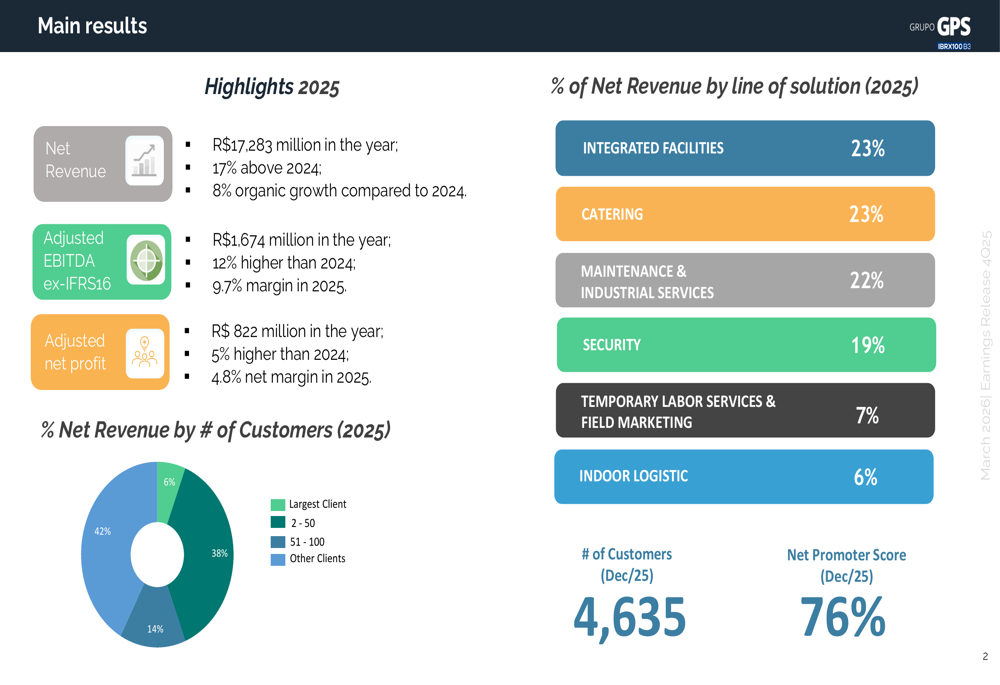Click the Main results slide title
The height and width of the screenshot is (685, 1000).
pos(92,26)
